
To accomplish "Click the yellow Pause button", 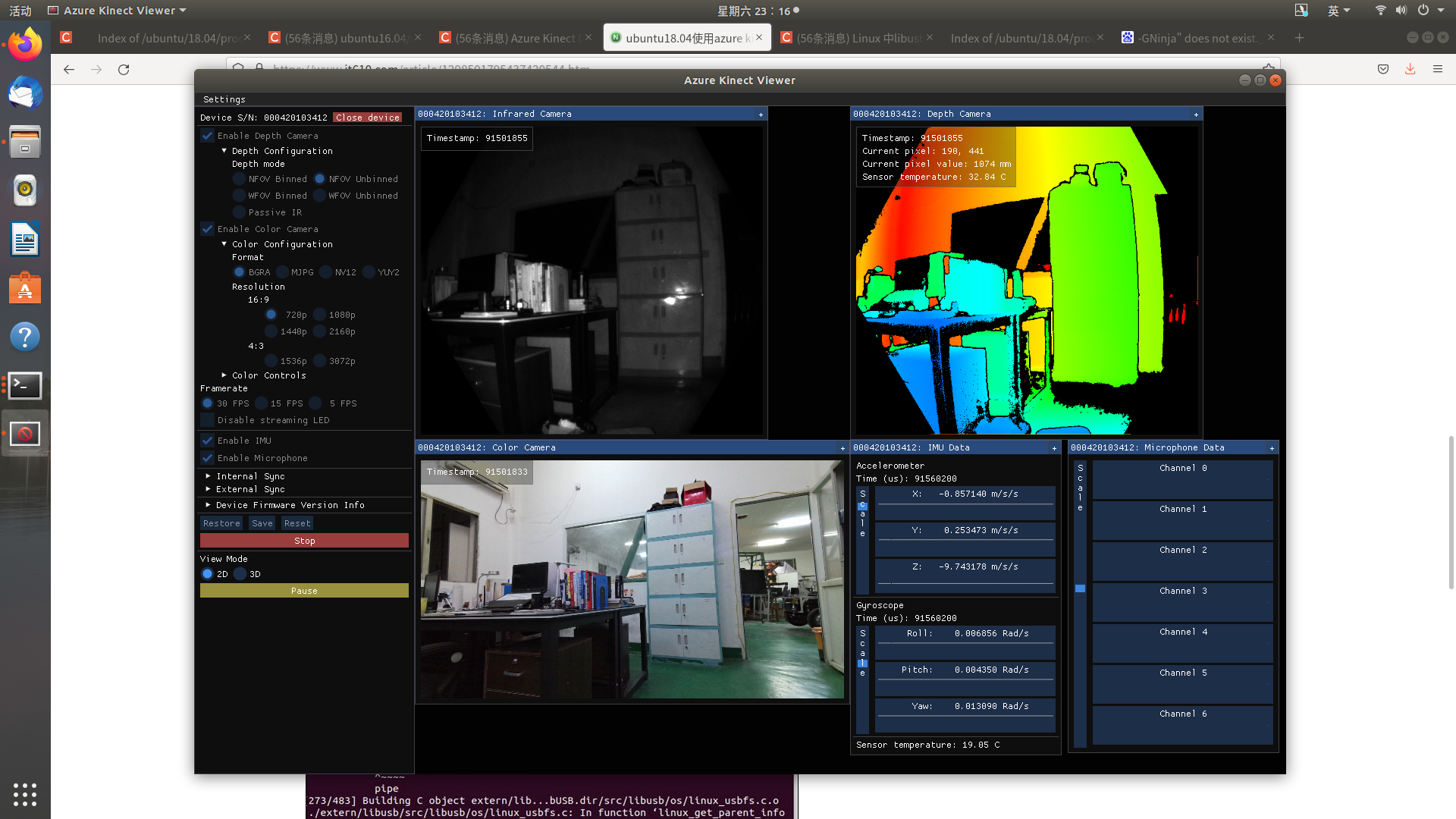I will [304, 591].
